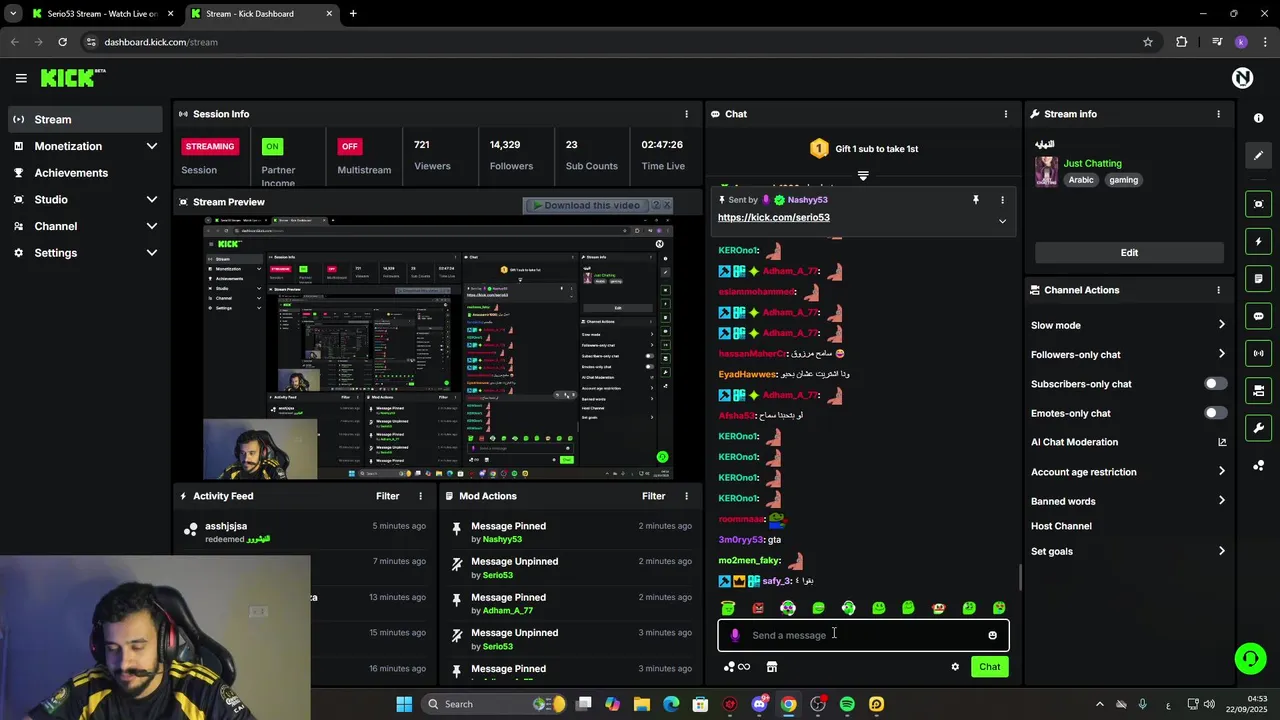The image size is (1280, 720).
Task: Open pinned message three-dot options
Action: [1002, 200]
